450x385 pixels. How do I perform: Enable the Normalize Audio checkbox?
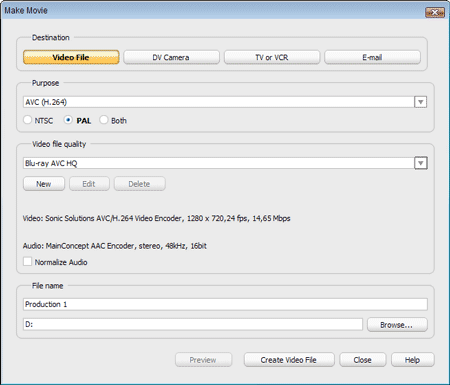tap(28, 261)
